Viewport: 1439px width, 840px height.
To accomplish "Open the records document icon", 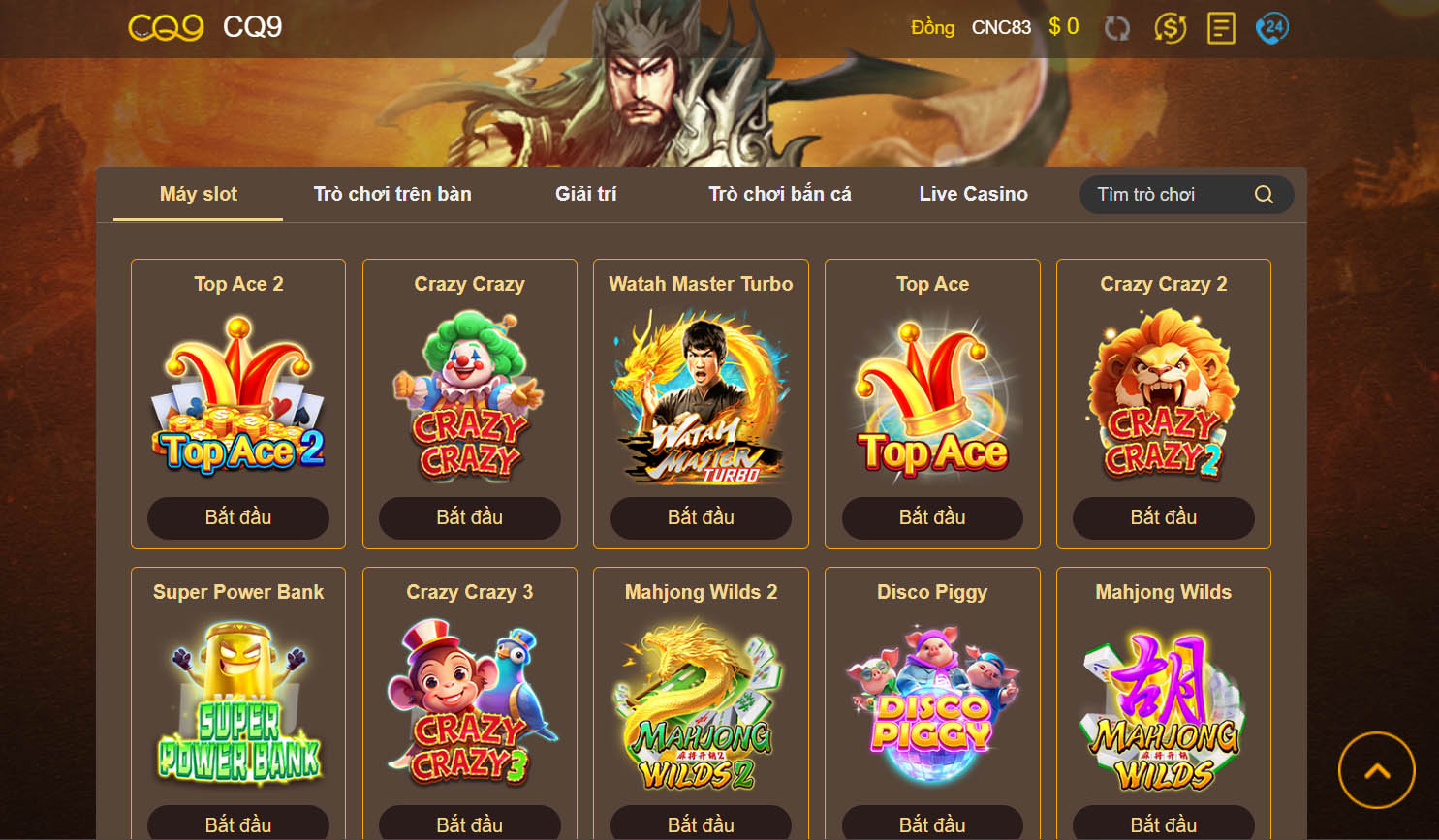I will [x=1221, y=28].
